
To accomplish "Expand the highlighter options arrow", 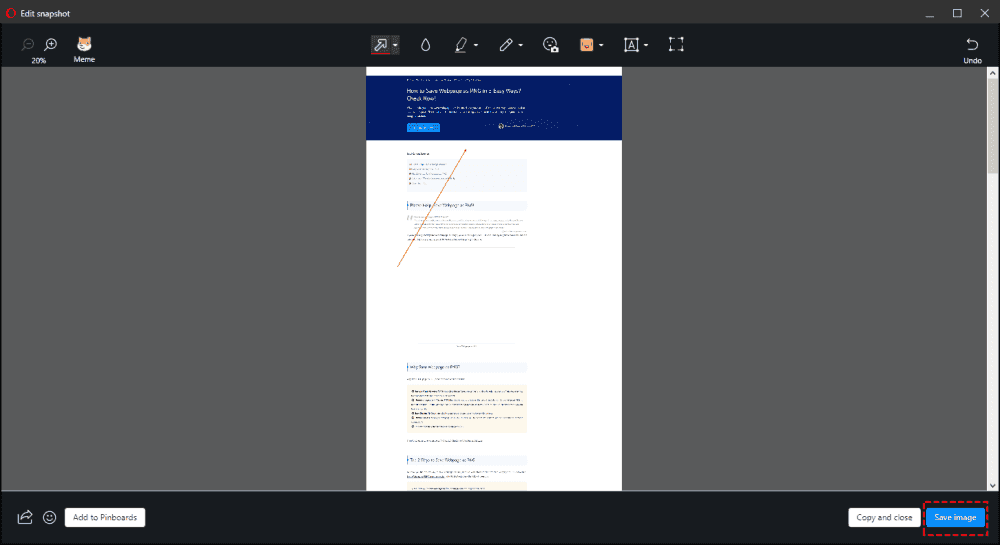I will (x=476, y=45).
